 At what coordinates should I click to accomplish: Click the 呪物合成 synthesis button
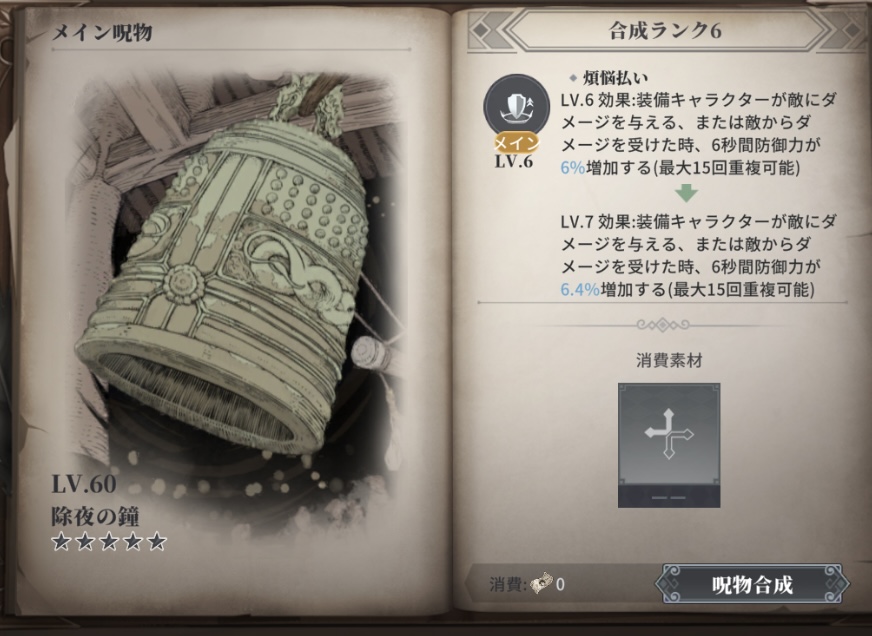(752, 584)
